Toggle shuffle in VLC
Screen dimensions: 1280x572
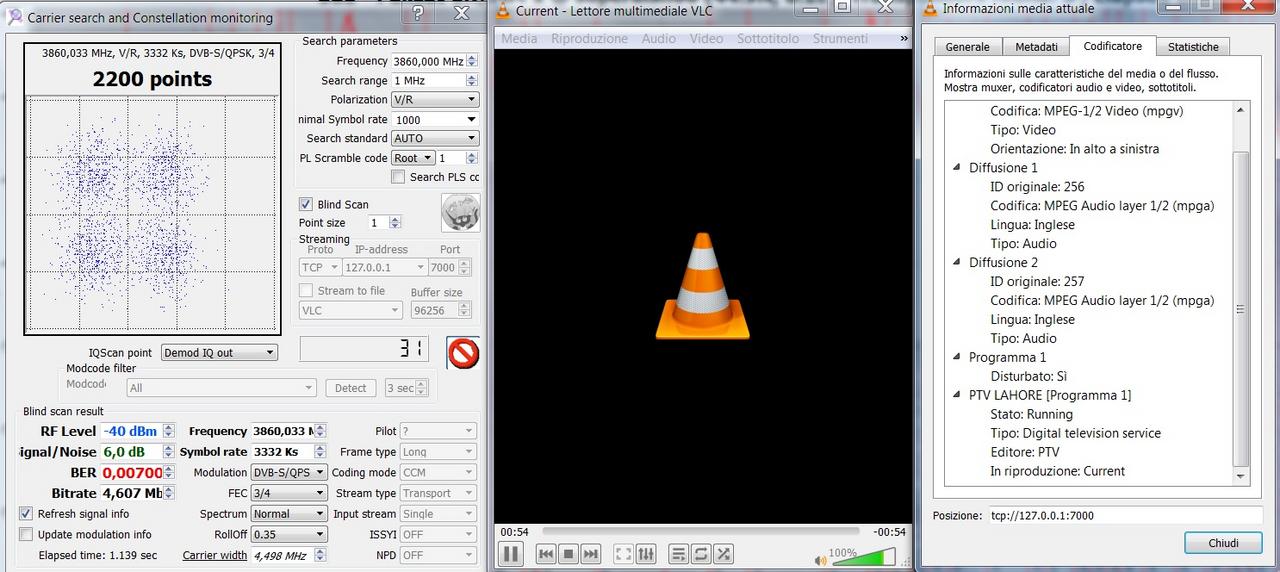pyautogui.click(x=723, y=554)
